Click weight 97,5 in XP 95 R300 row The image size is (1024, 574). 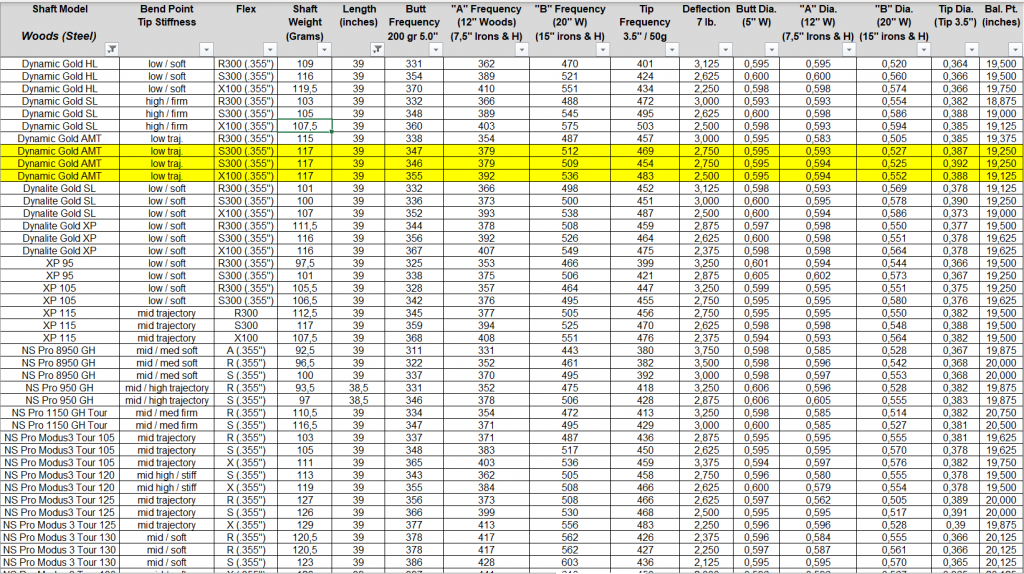coord(305,263)
